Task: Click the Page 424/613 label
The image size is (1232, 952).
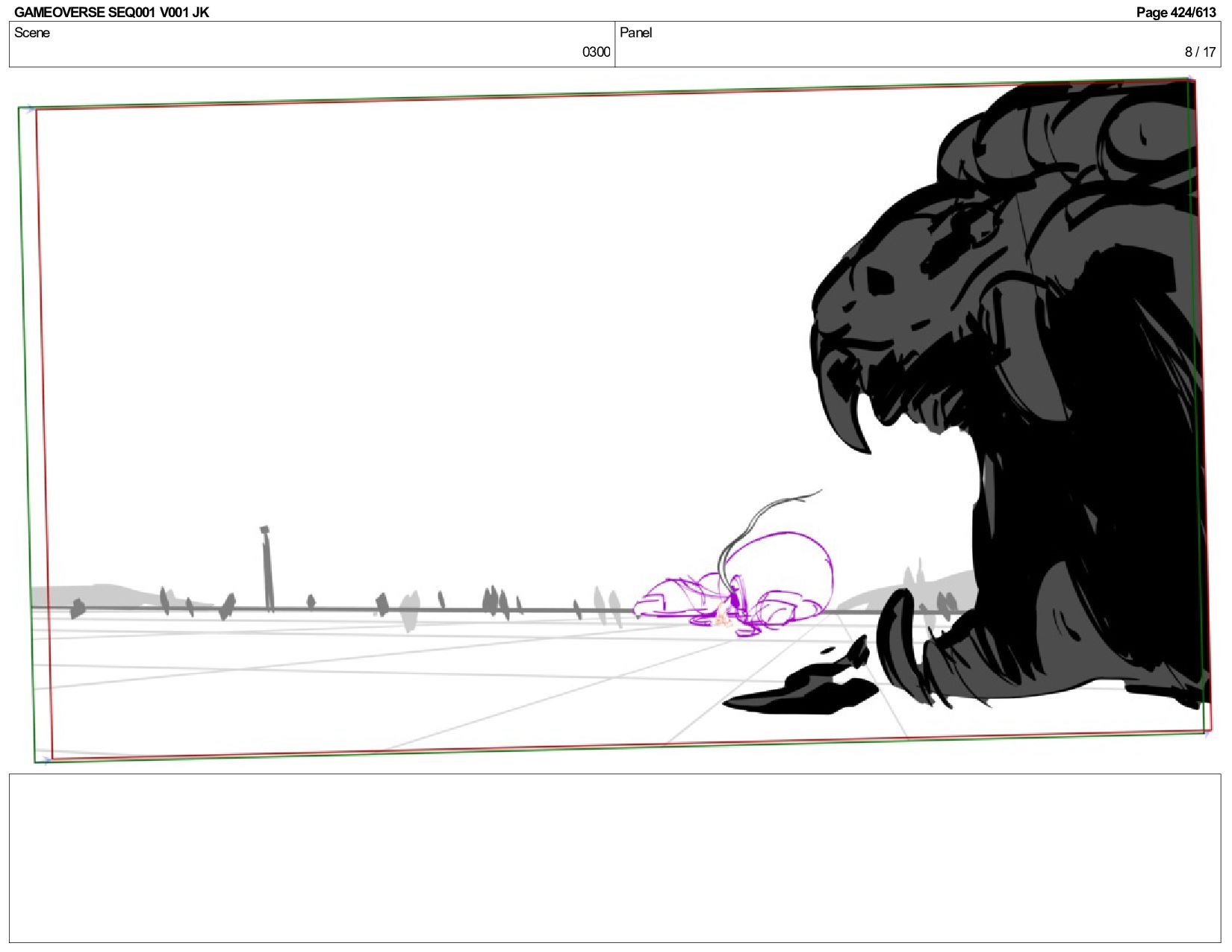Action: click(1176, 12)
